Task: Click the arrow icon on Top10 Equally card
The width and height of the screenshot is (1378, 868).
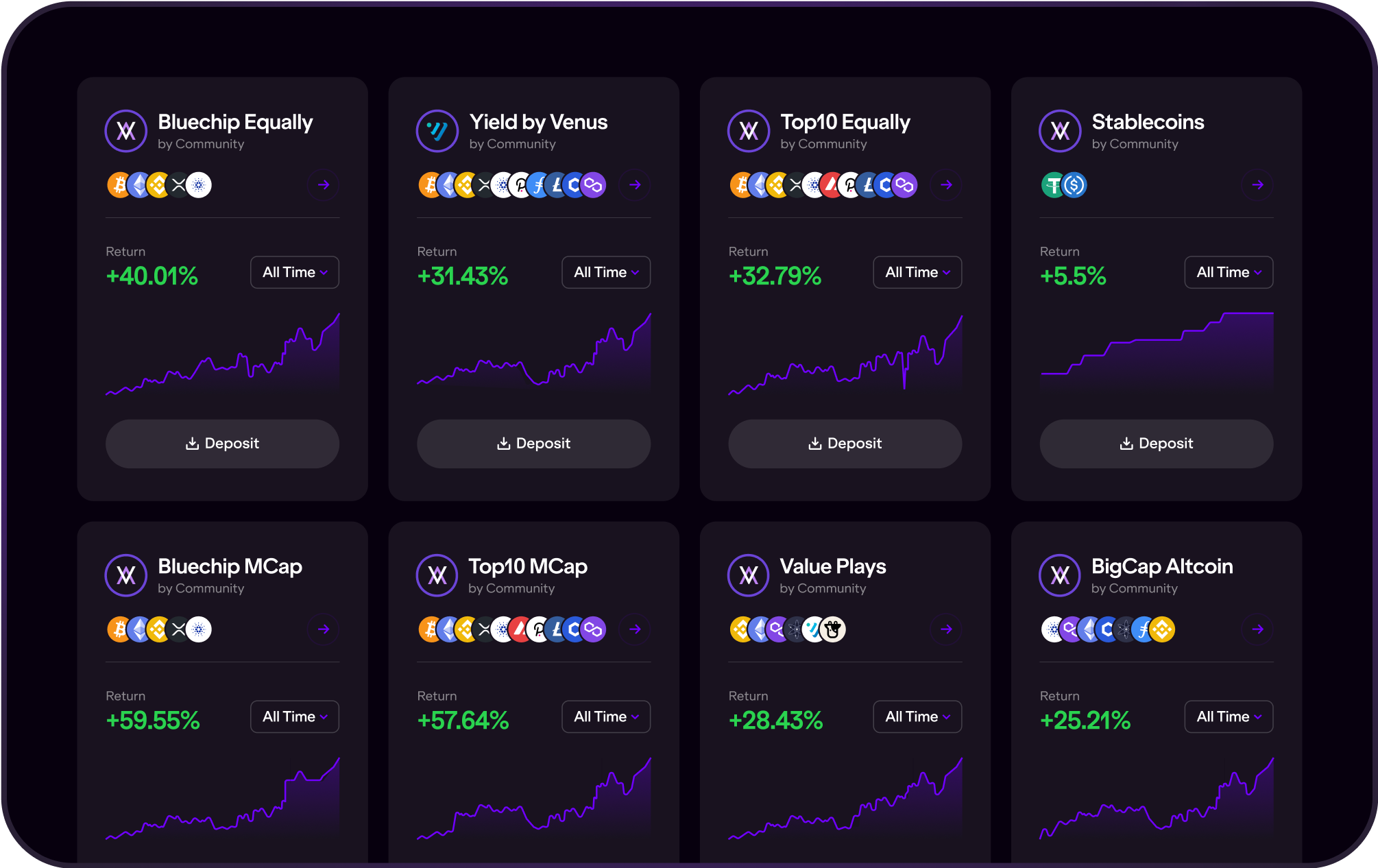Action: [x=946, y=185]
